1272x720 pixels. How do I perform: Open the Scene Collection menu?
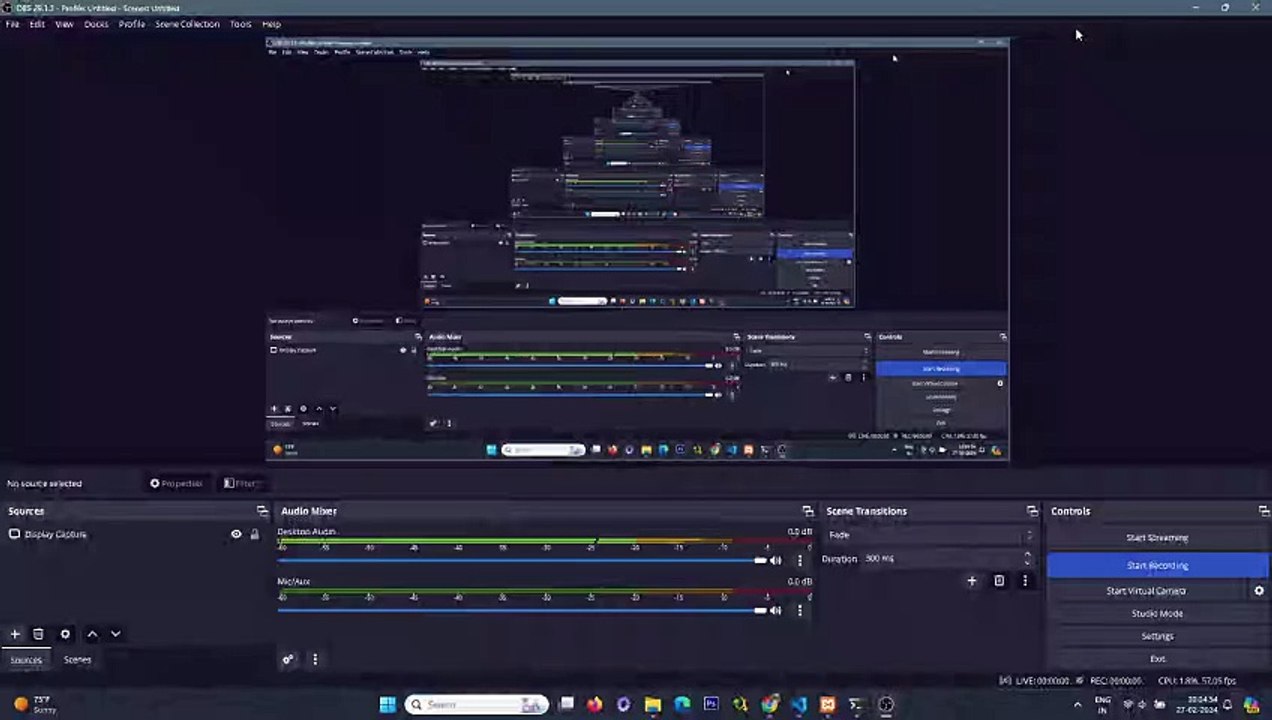187,24
